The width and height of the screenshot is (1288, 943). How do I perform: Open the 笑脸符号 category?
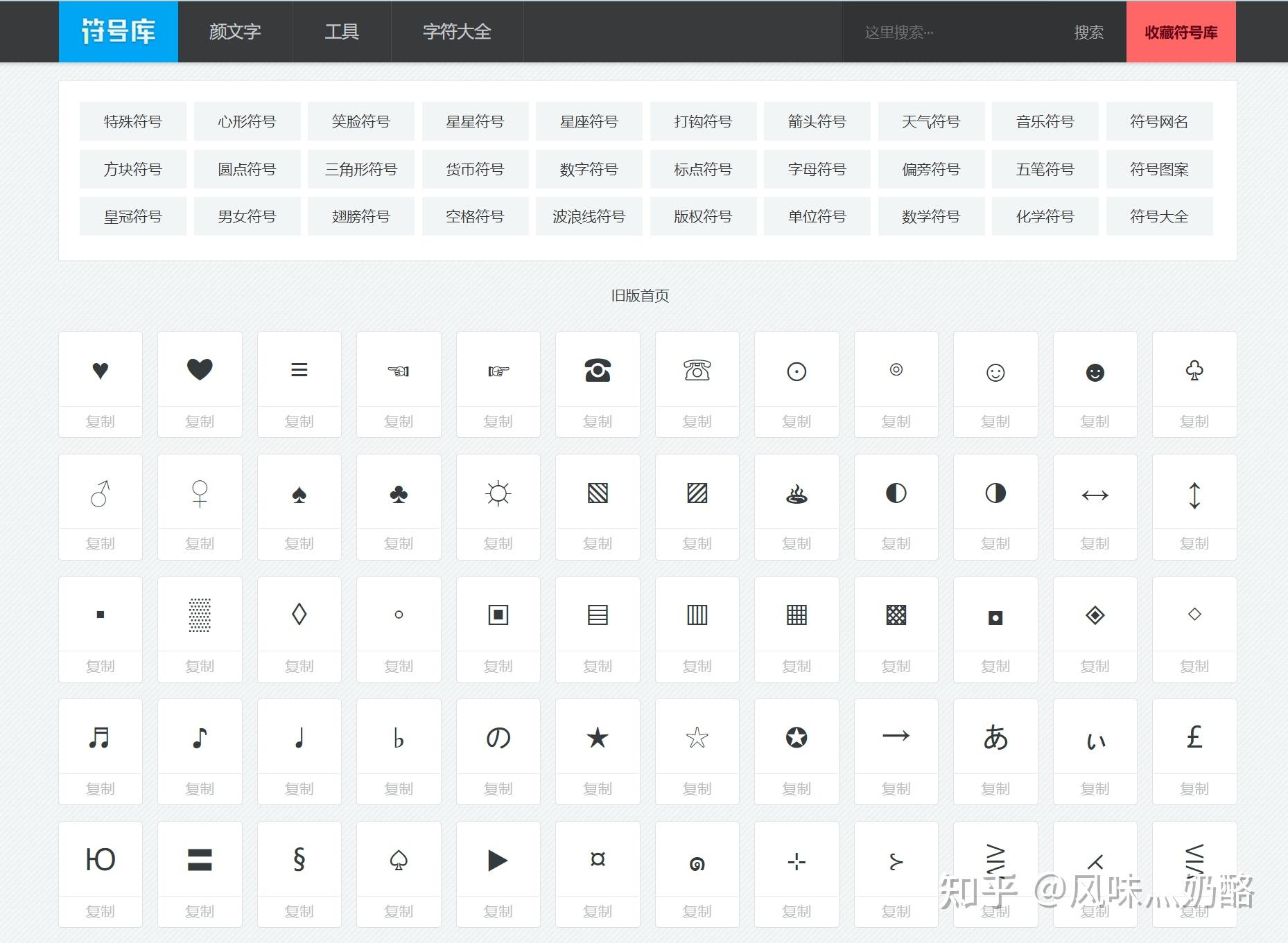pos(361,121)
